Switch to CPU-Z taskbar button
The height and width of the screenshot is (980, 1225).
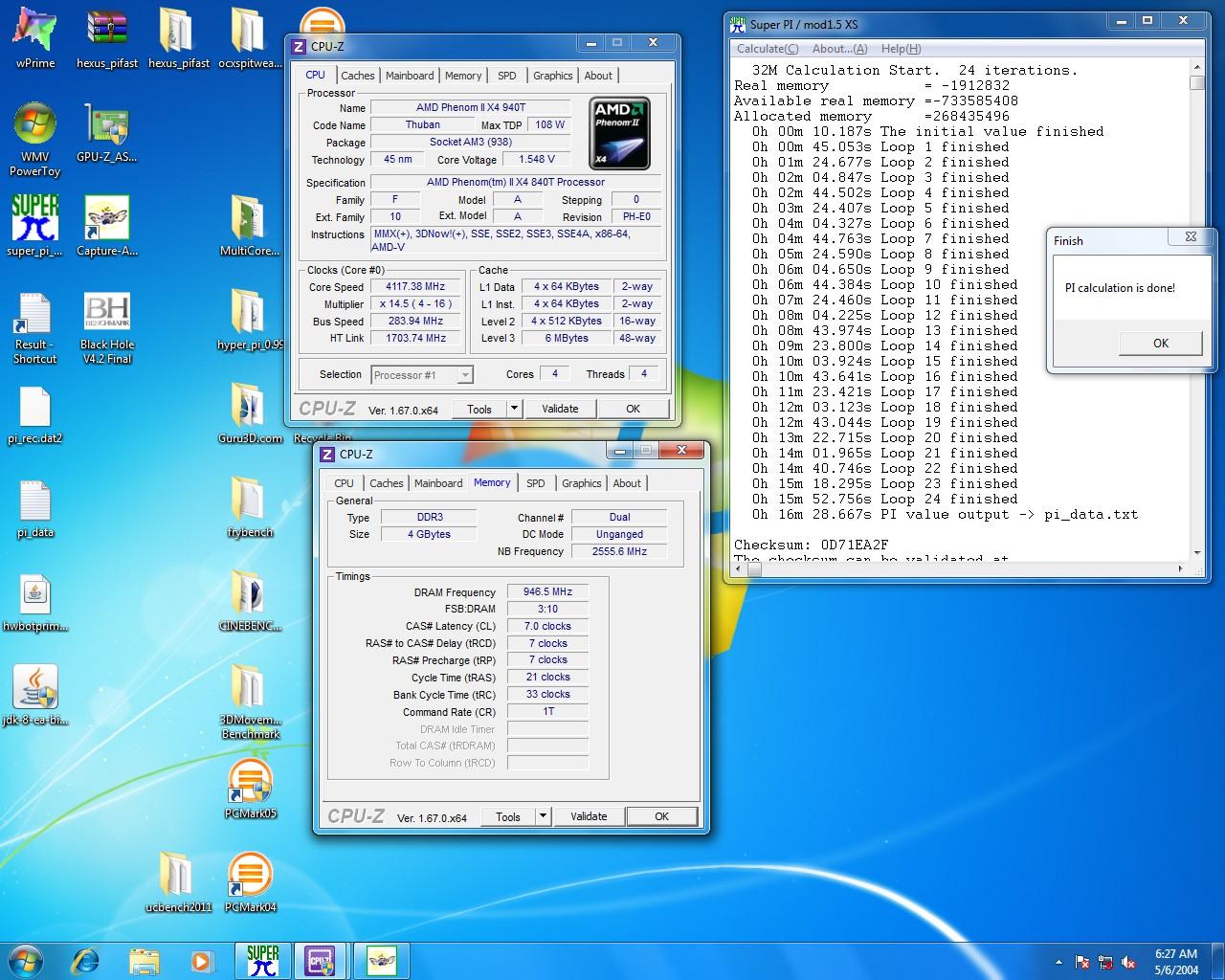321,960
